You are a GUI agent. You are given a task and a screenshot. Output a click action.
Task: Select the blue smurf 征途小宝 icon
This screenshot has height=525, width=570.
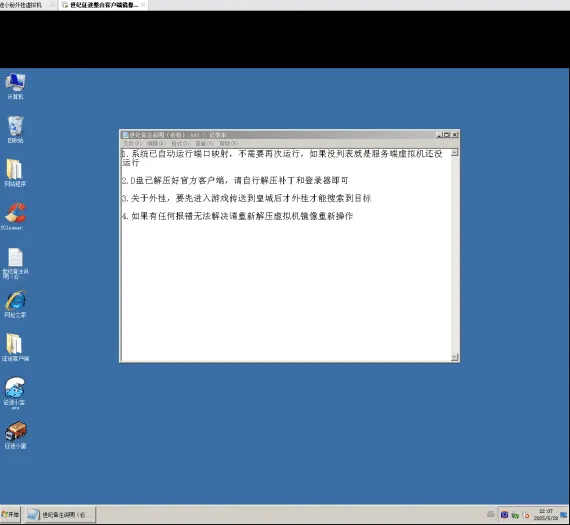15,393
